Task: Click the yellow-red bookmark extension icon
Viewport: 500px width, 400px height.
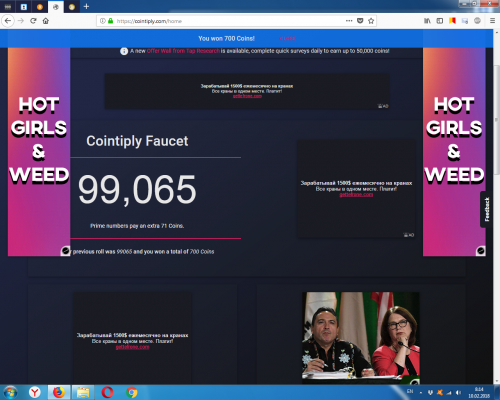Action: coord(452,21)
